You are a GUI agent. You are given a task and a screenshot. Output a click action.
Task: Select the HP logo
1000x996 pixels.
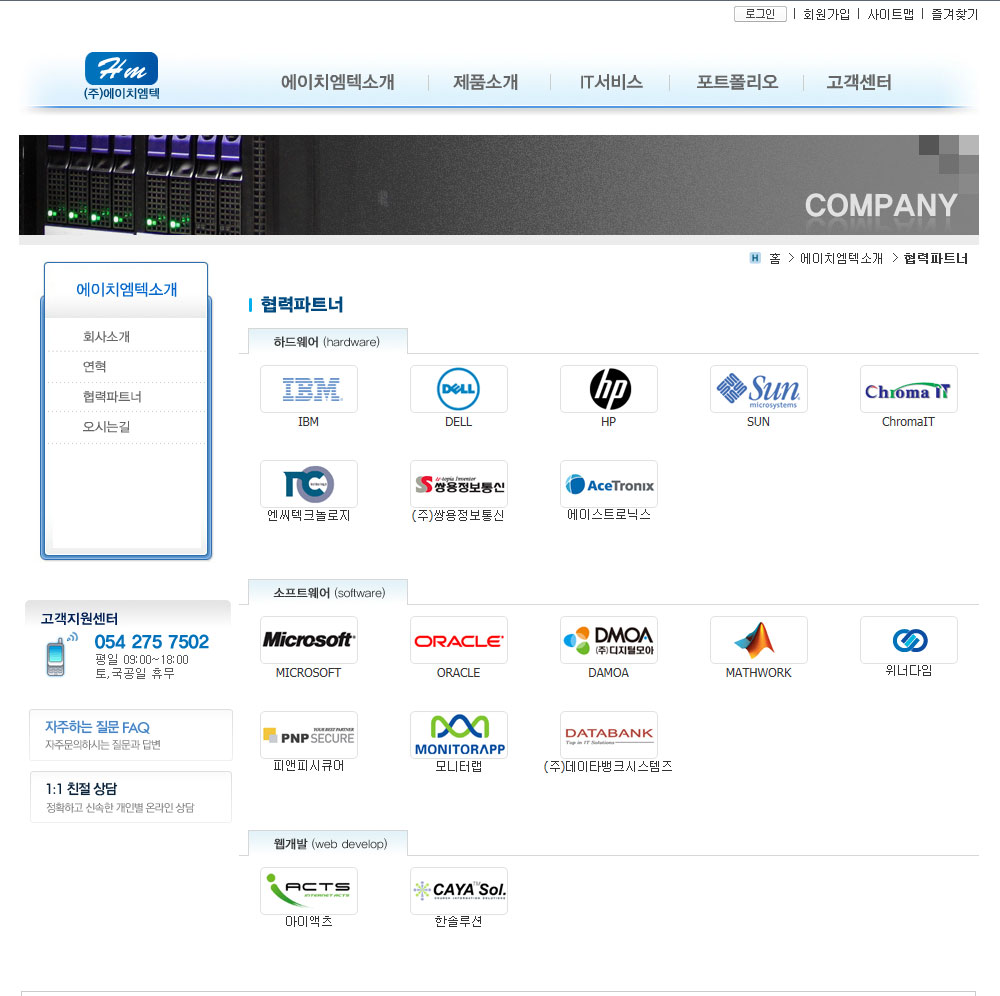pyautogui.click(x=608, y=389)
